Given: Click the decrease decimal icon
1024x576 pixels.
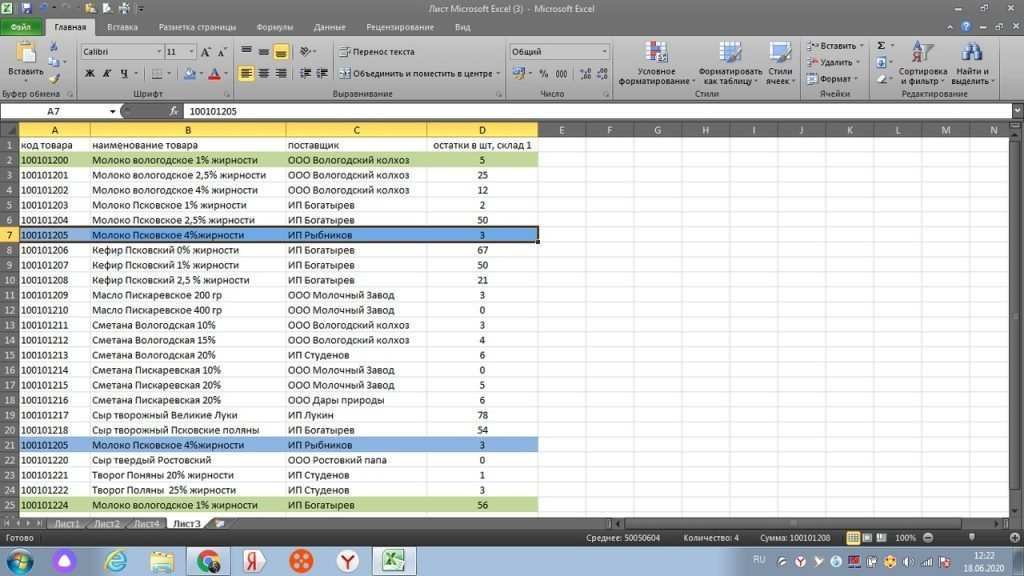Looking at the screenshot, I should (x=602, y=74).
